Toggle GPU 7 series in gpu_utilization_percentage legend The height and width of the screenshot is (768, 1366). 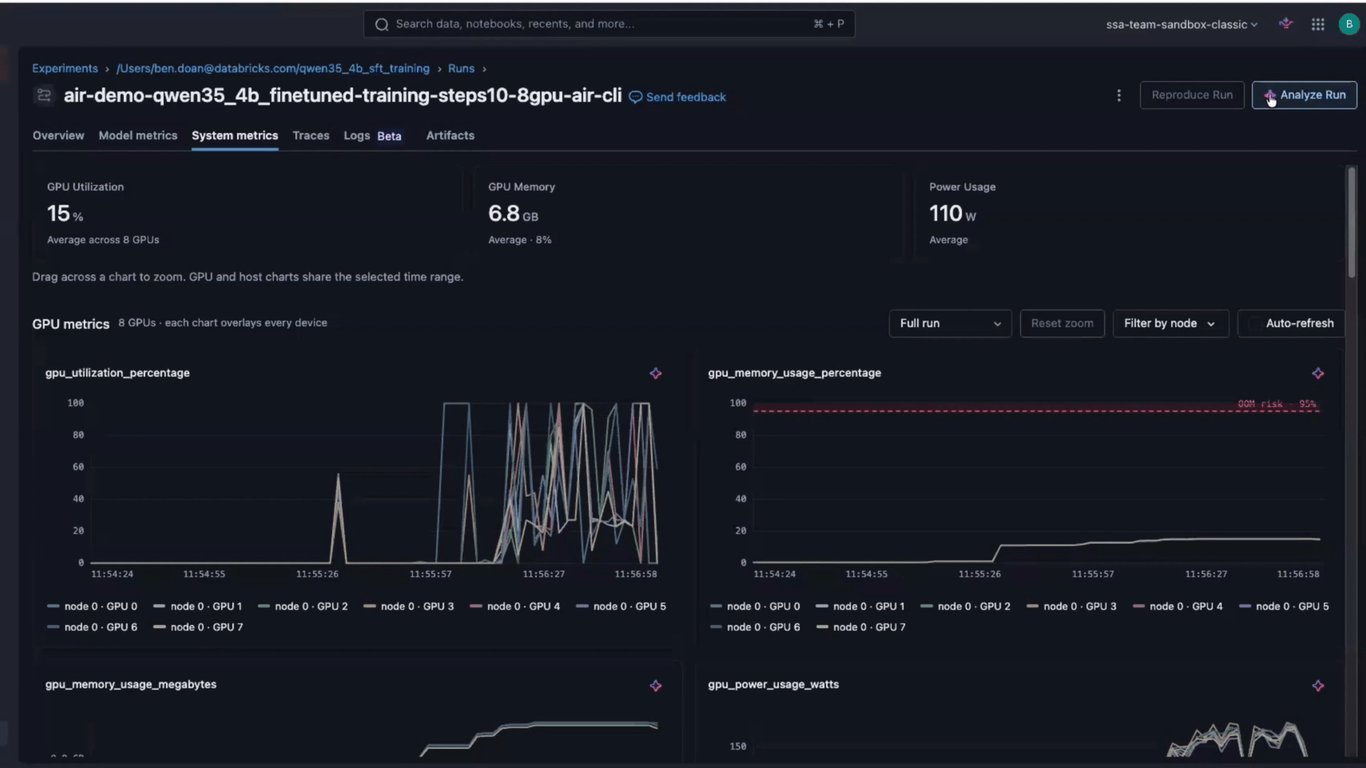point(197,627)
